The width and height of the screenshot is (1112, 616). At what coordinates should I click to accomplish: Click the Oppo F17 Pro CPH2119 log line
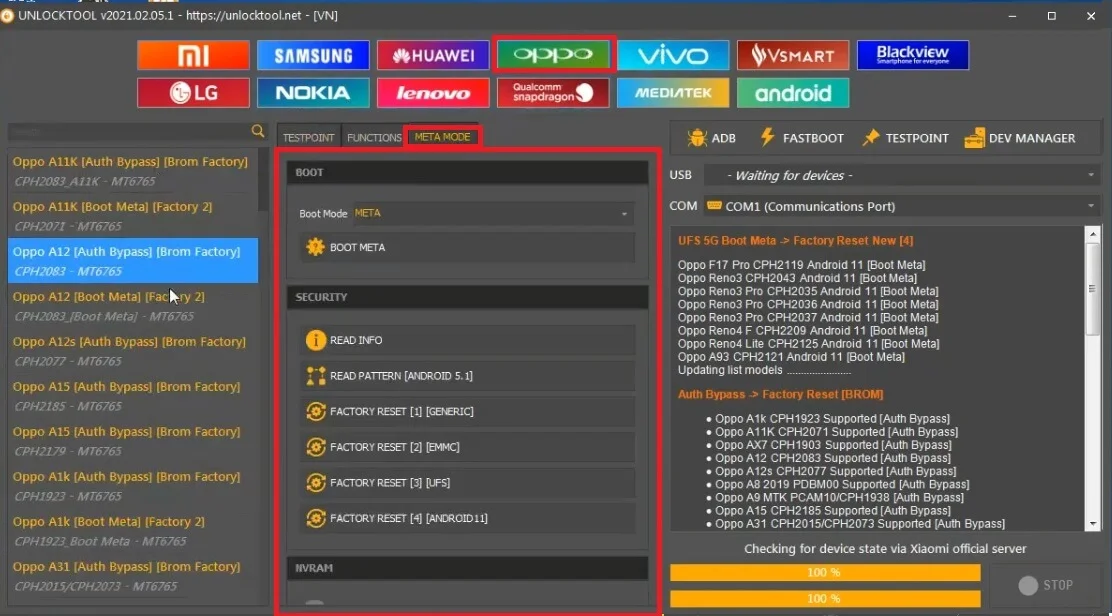(801, 265)
